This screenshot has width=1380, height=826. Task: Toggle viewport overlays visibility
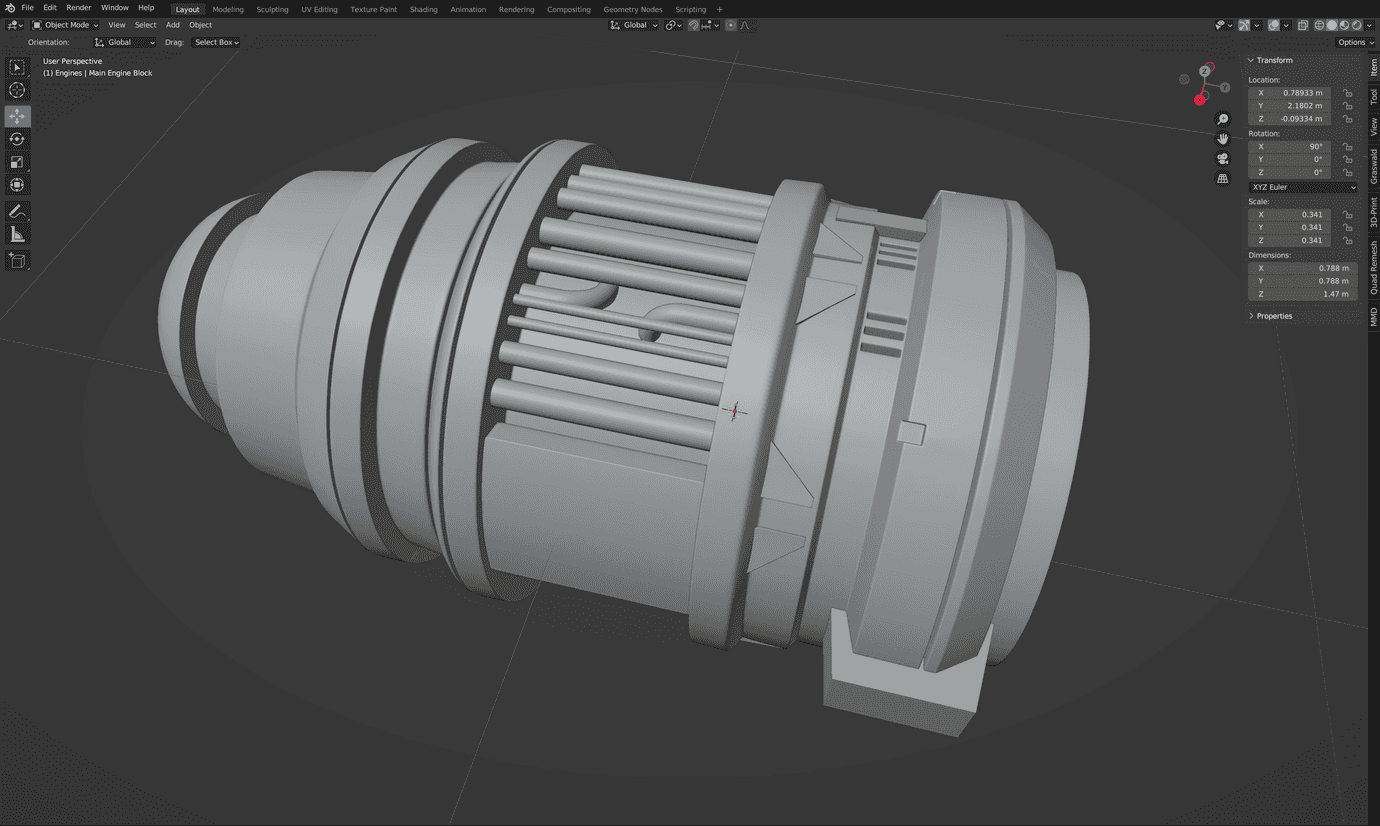1273,25
